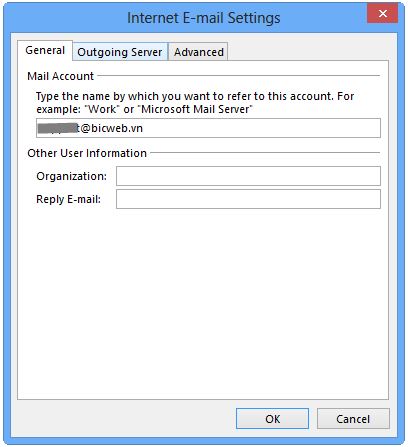This screenshot has width=408, height=447.
Task: Click the Other User Information heading
Action: point(87,153)
